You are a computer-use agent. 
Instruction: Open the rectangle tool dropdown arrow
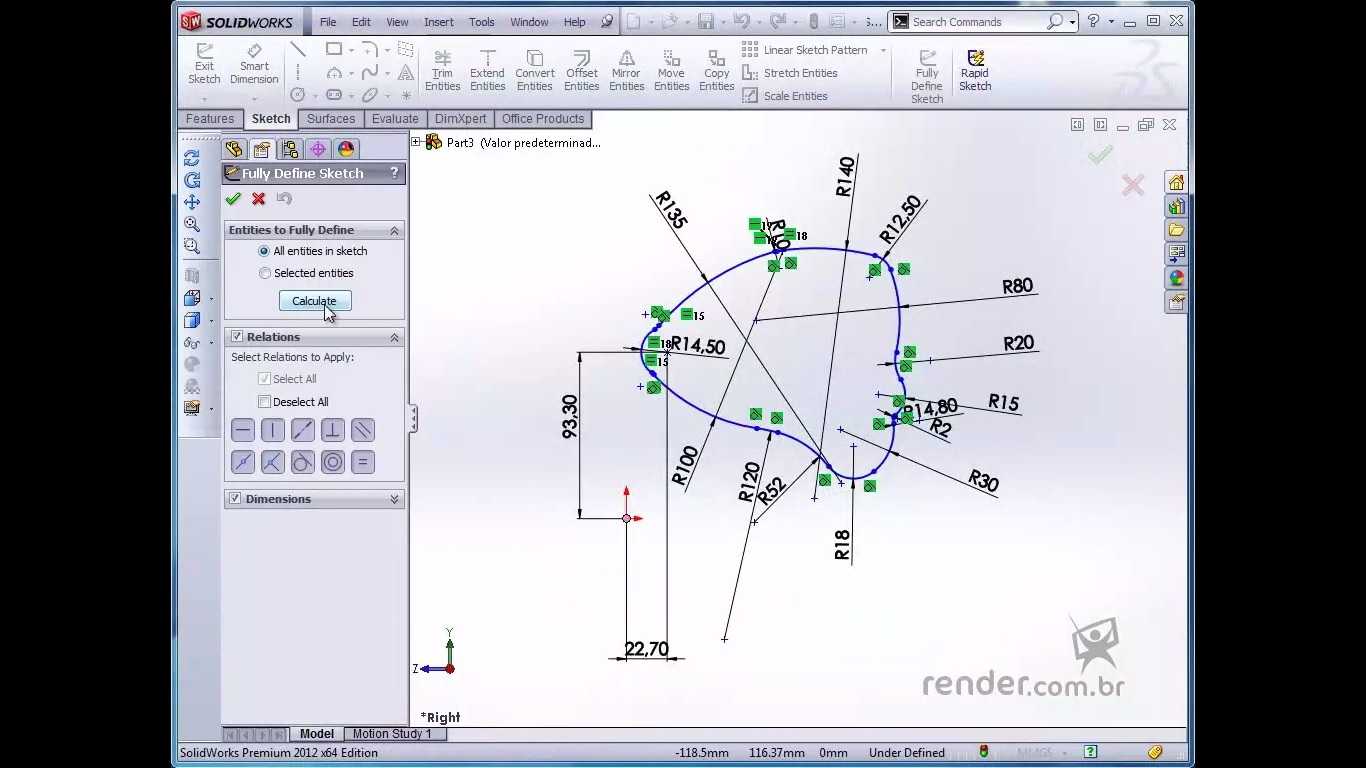350,49
